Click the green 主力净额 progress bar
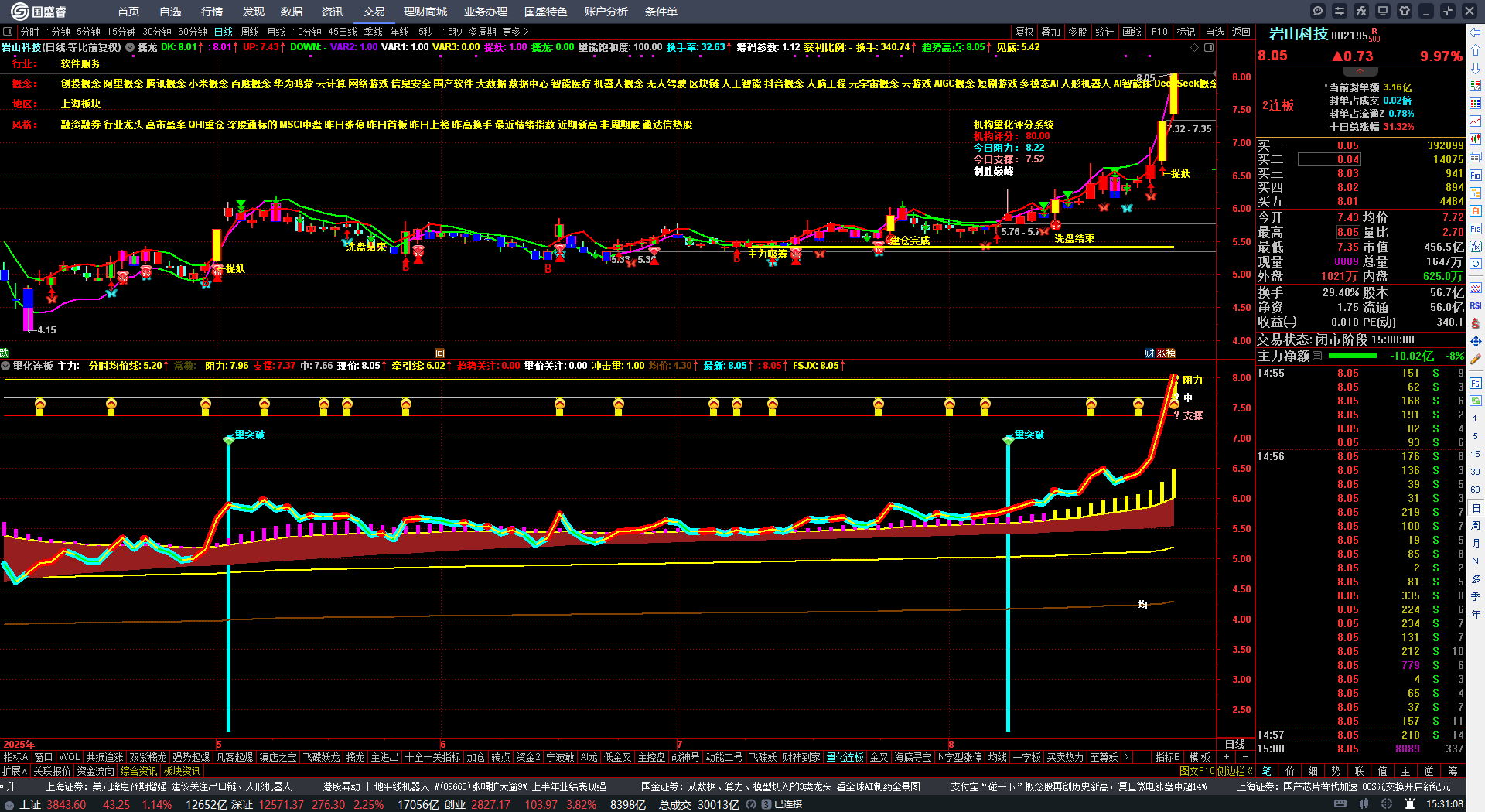 (1352, 356)
